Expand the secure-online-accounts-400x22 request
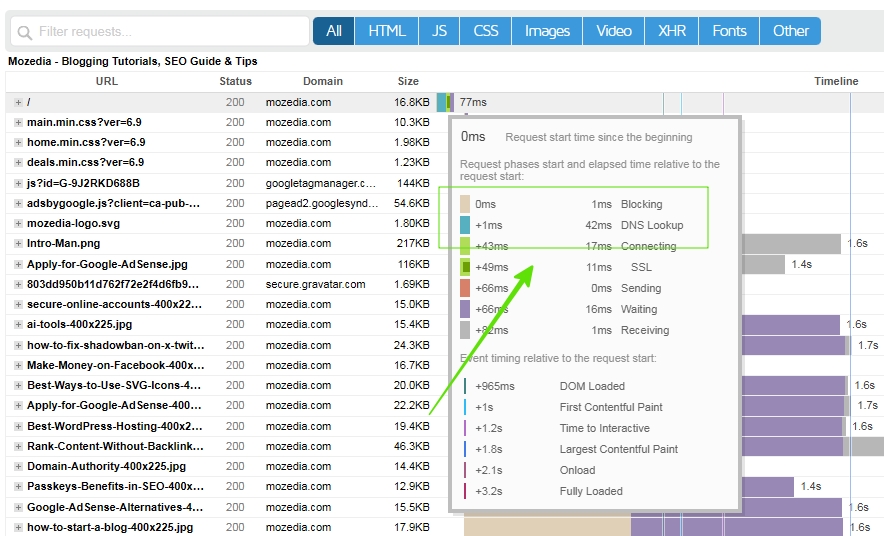The width and height of the screenshot is (884, 536). pyautogui.click(x=18, y=304)
